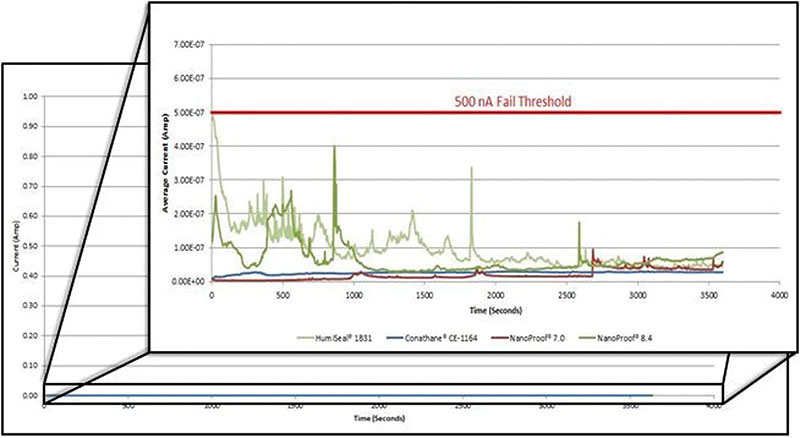Image resolution: width=800 pixels, height=438 pixels.
Task: Click the 3.00E-07 axis label
Action: (188, 180)
